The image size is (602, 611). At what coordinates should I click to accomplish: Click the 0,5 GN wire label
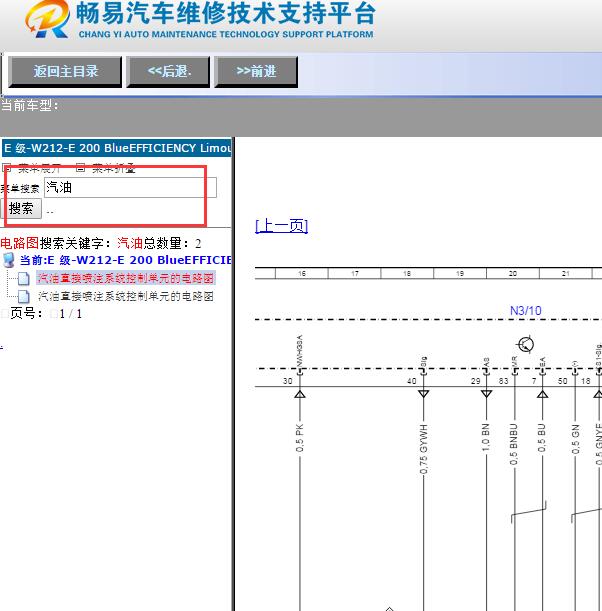pyautogui.click(x=576, y=439)
